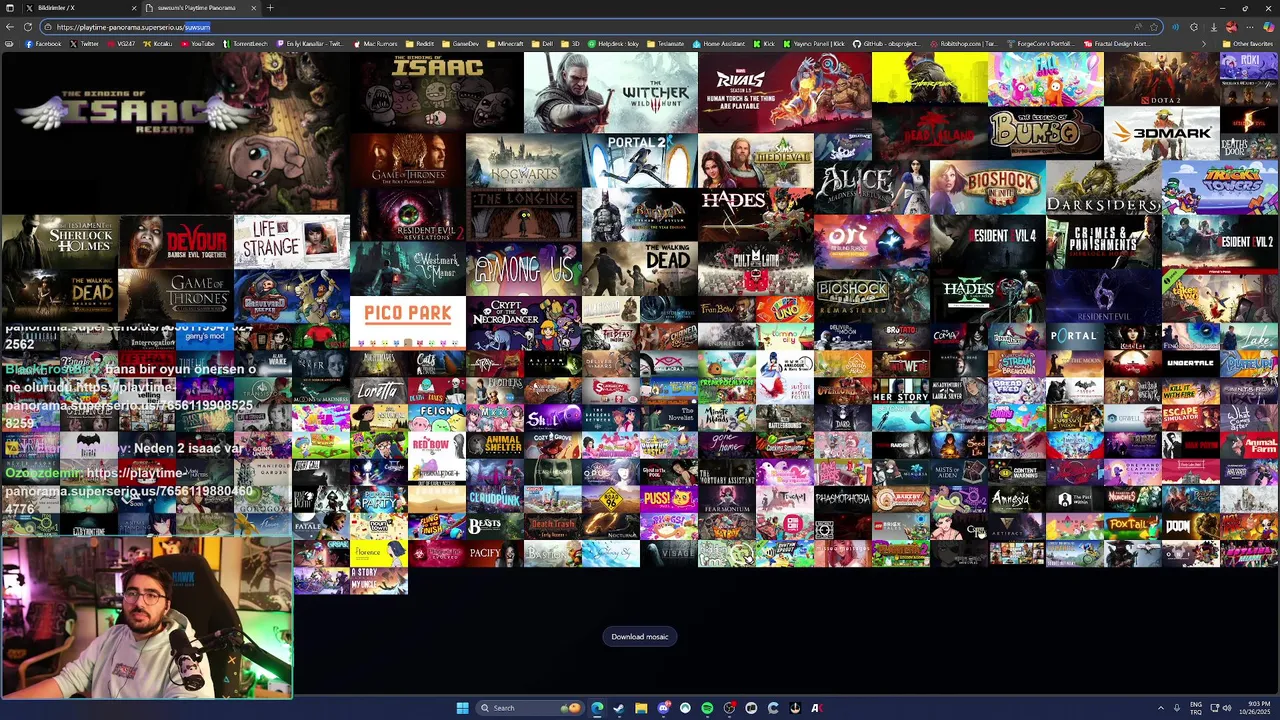This screenshot has width=1280, height=720.
Task: Switch to the Bildirimler / X tab
Action: [x=78, y=8]
